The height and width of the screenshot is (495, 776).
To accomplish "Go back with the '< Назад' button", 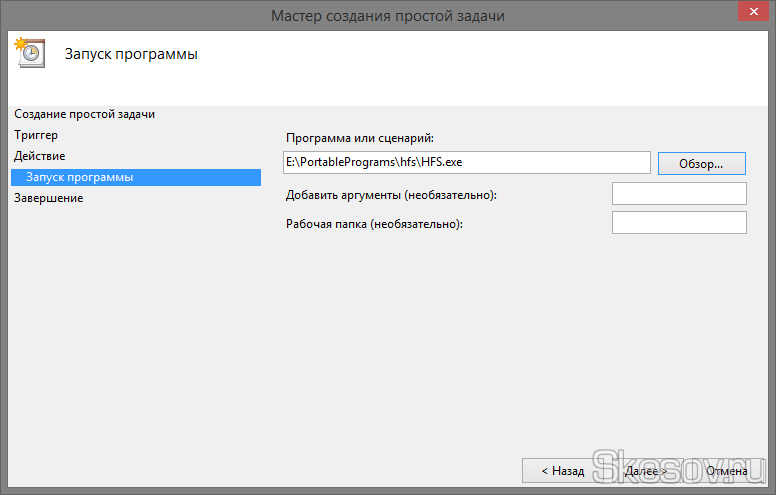I will pos(562,470).
